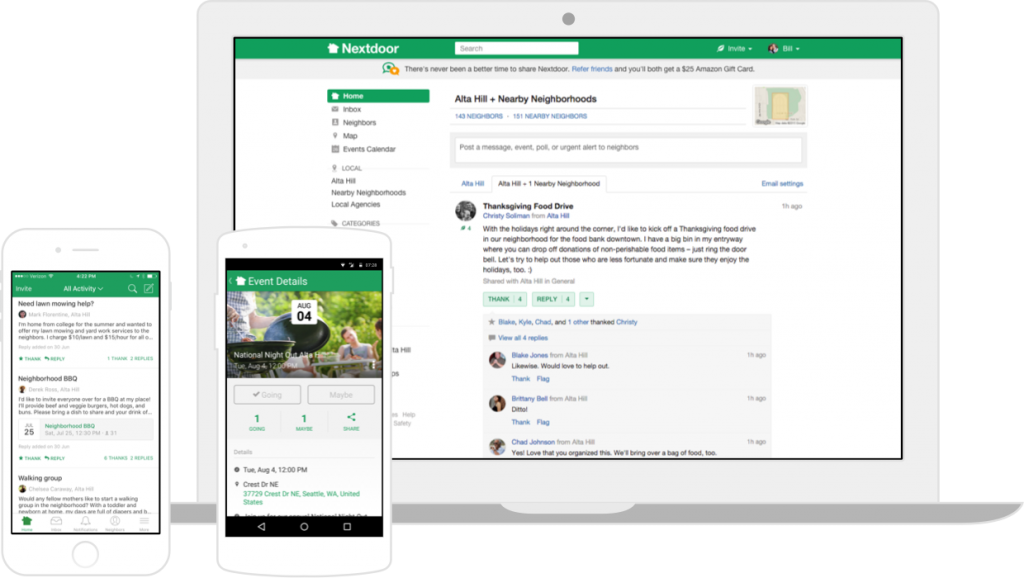Click the post message input box
The image size is (1024, 578).
pos(630,148)
